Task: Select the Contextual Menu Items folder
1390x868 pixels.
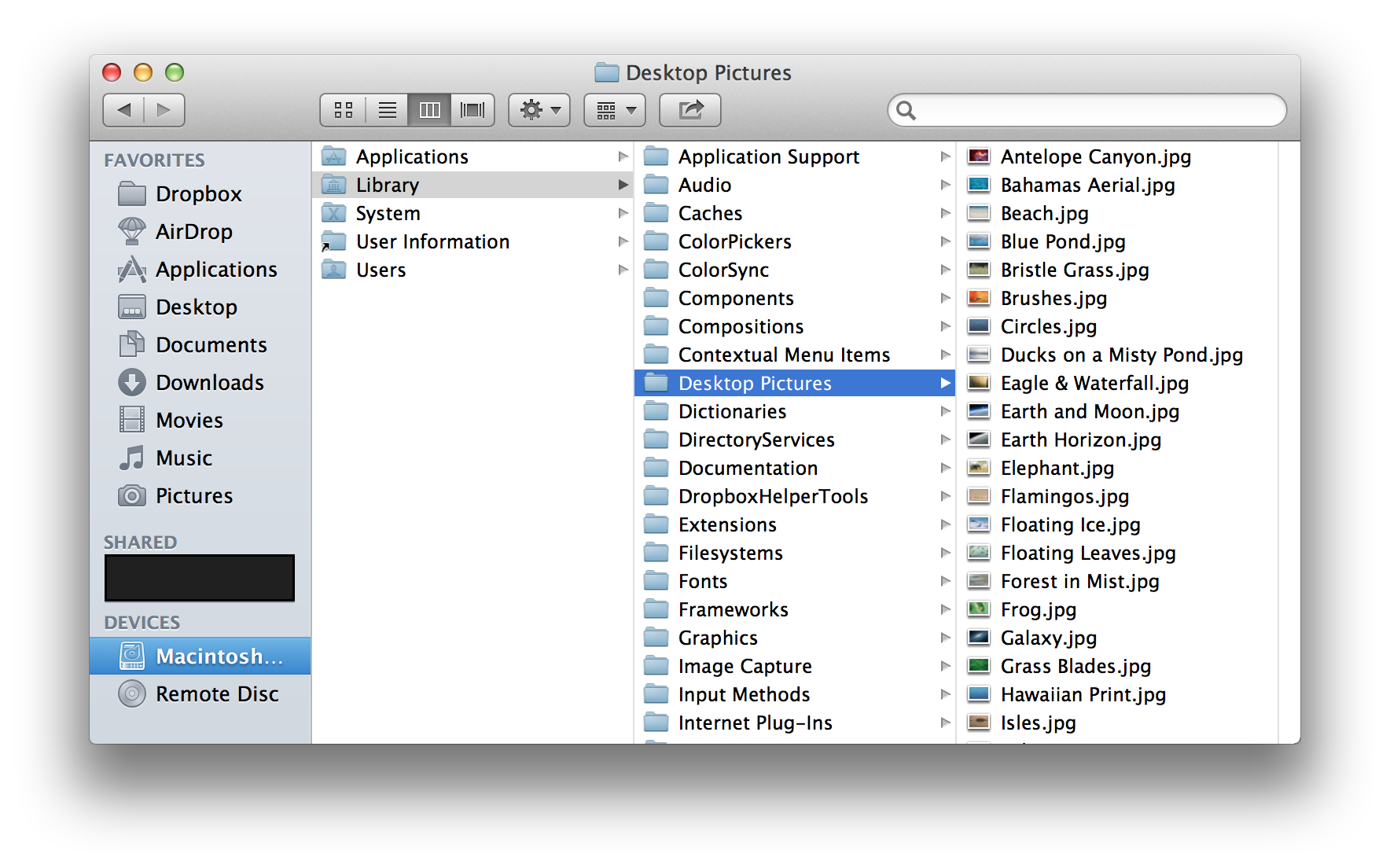Action: pyautogui.click(x=795, y=355)
